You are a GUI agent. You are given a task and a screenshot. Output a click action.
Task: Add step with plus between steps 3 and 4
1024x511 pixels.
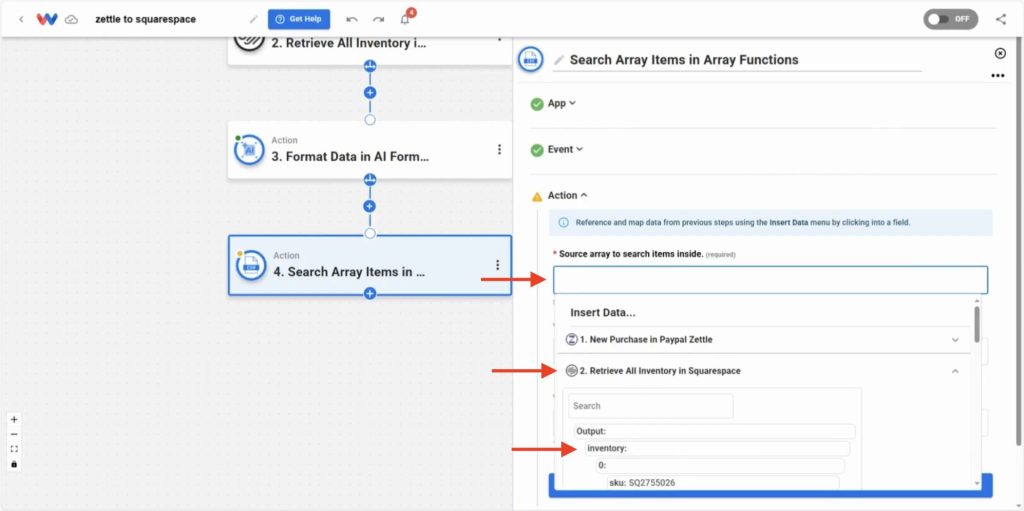coord(370,206)
